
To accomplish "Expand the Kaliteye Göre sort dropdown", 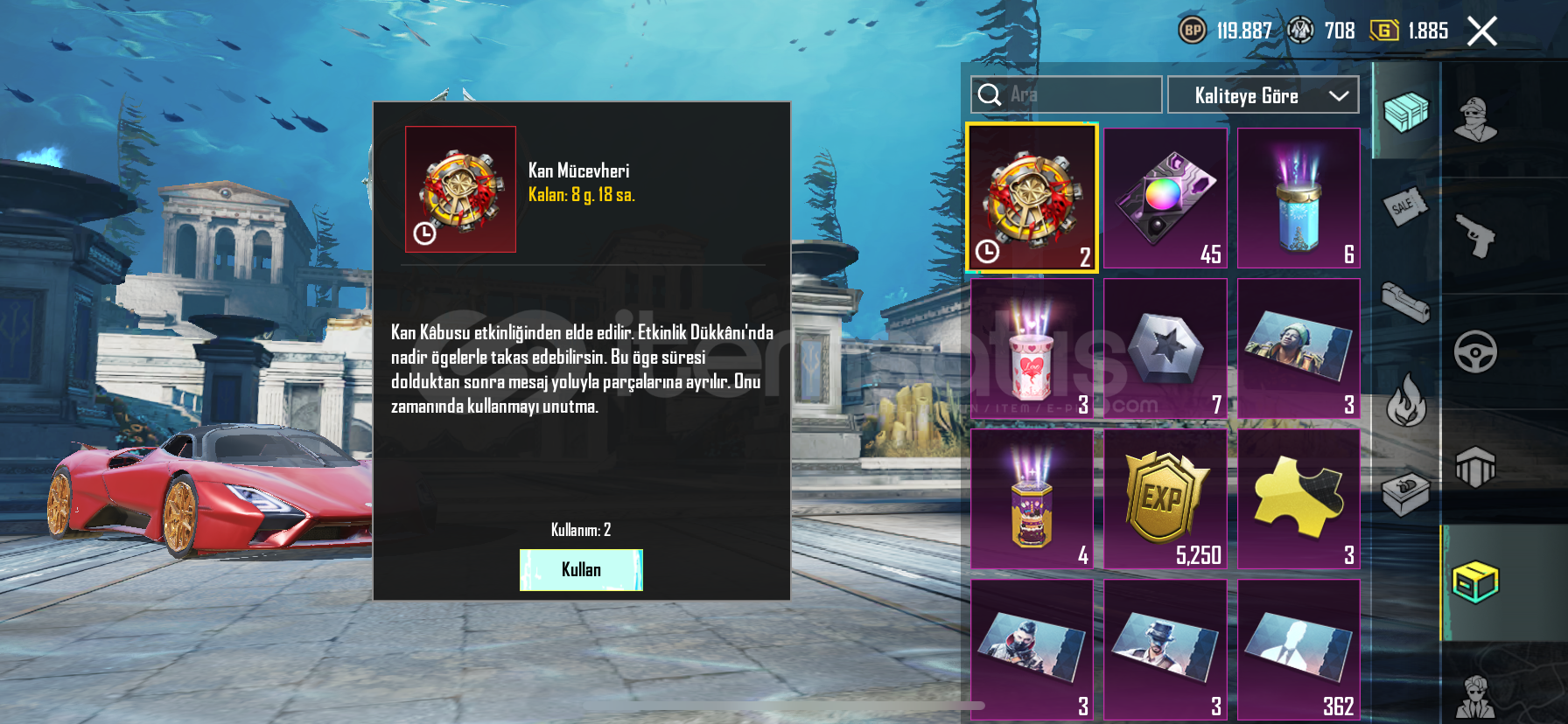I will click(x=1263, y=95).
